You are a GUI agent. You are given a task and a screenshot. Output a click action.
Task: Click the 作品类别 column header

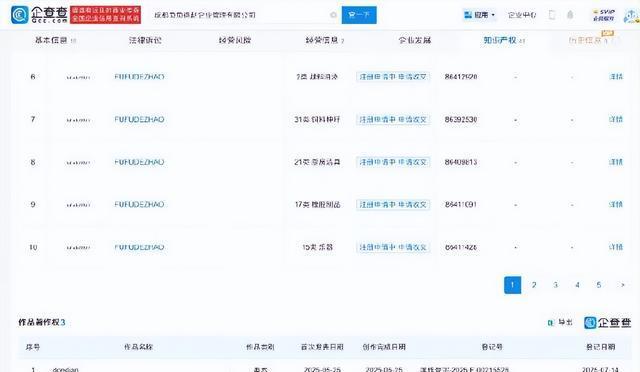point(260,347)
